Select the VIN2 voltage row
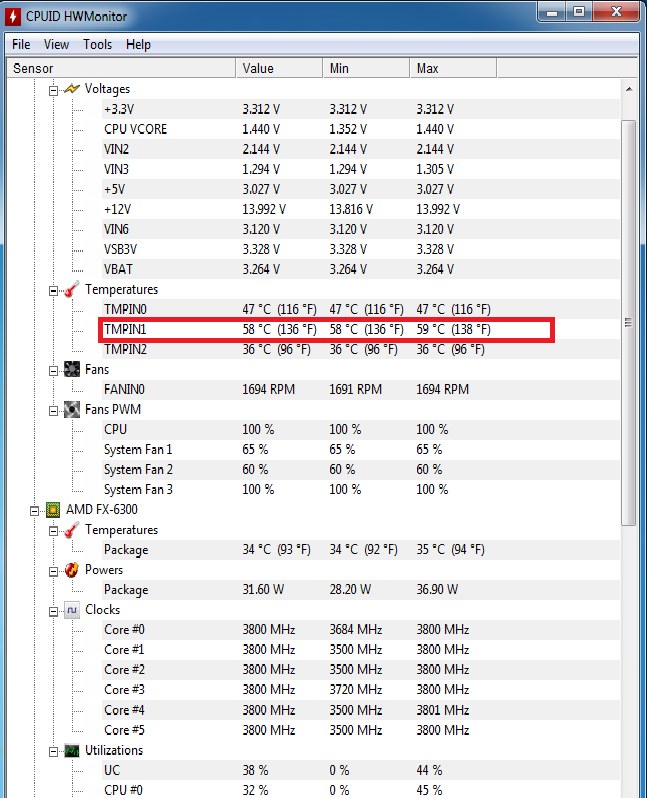The image size is (647, 798). pyautogui.click(x=360, y=149)
